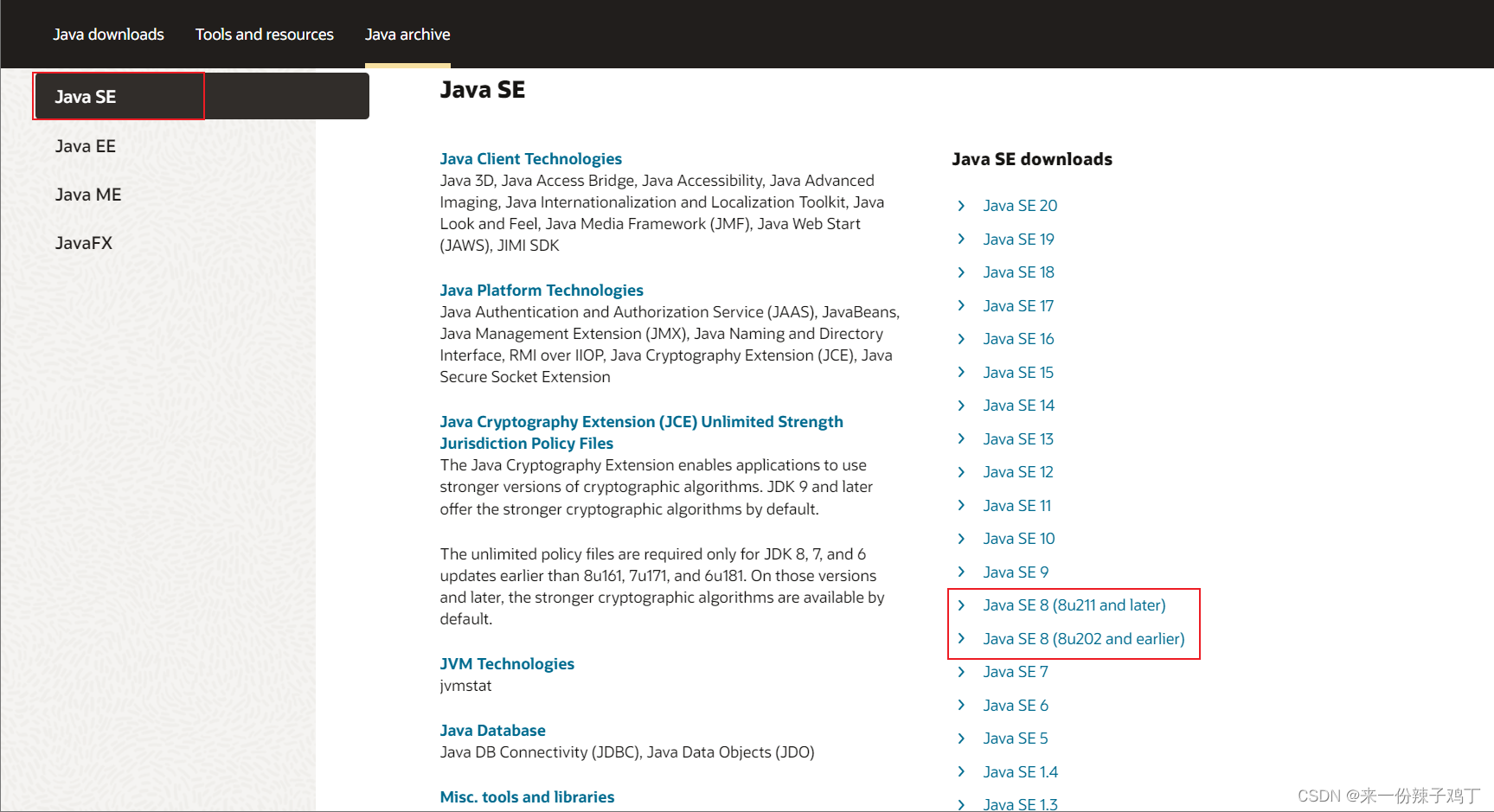Screen dimensions: 1494x812
Task: Click the chevron next to Java SE 18
Action: 961,272
